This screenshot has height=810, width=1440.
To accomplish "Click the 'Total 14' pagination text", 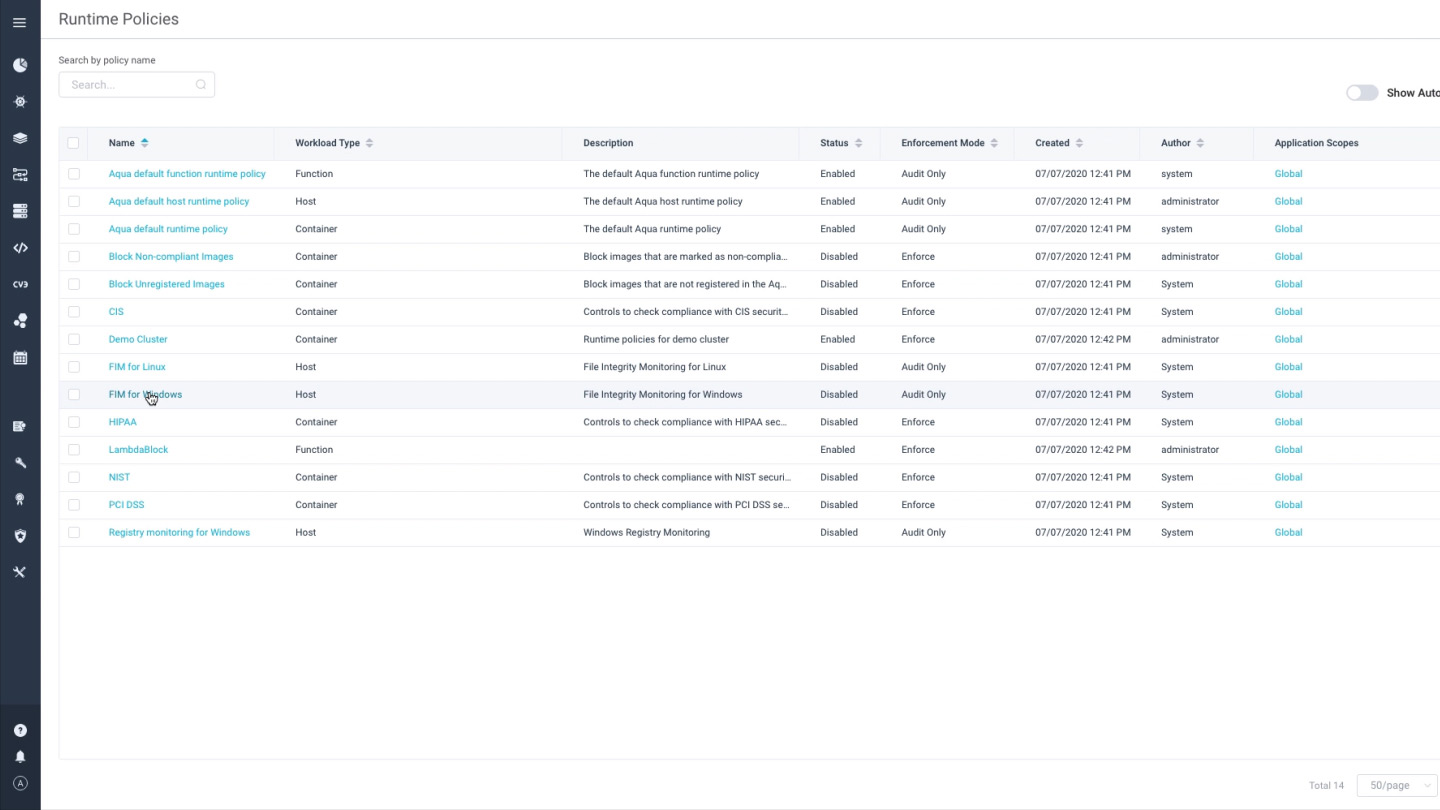I will click(x=1326, y=786).
